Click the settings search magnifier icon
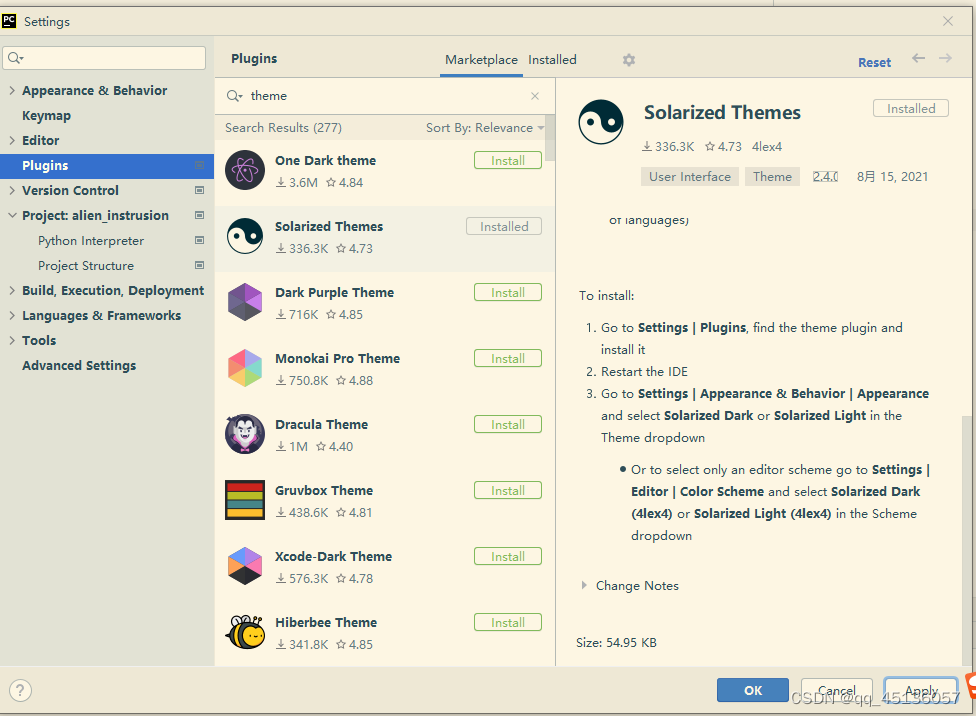 (x=16, y=58)
